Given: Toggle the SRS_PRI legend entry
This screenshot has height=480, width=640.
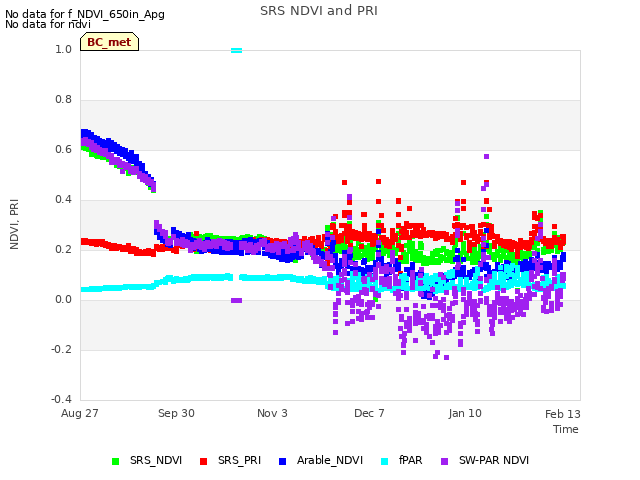Looking at the screenshot, I should point(230,460).
